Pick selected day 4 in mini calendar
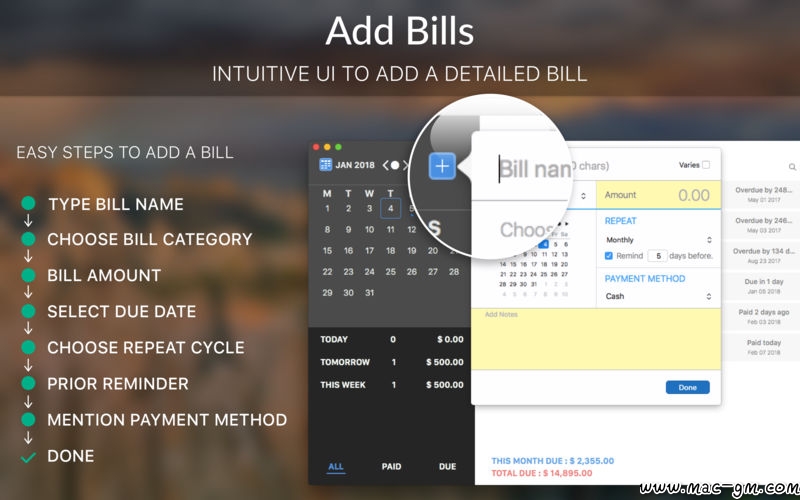 [x=544, y=244]
